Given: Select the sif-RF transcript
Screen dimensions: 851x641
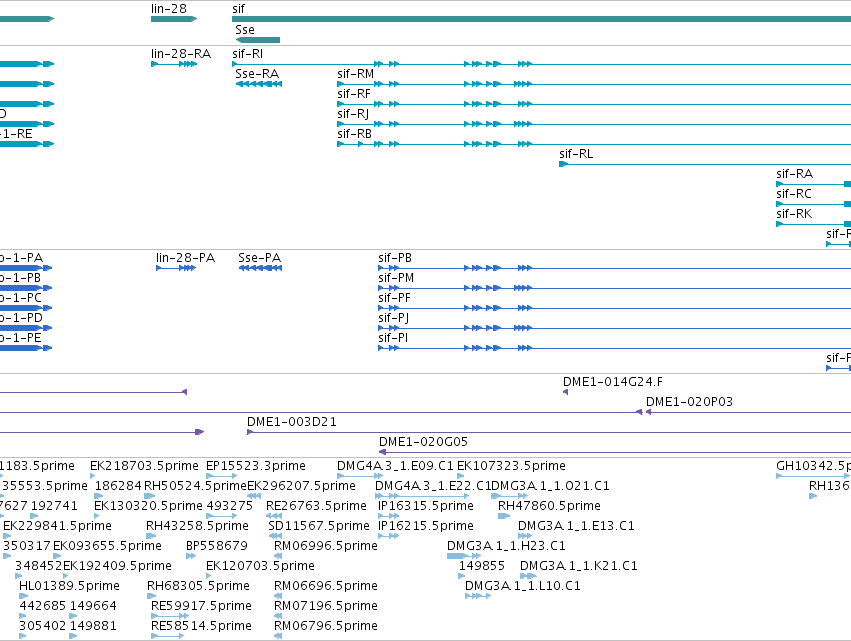Looking at the screenshot, I should click(x=354, y=94).
